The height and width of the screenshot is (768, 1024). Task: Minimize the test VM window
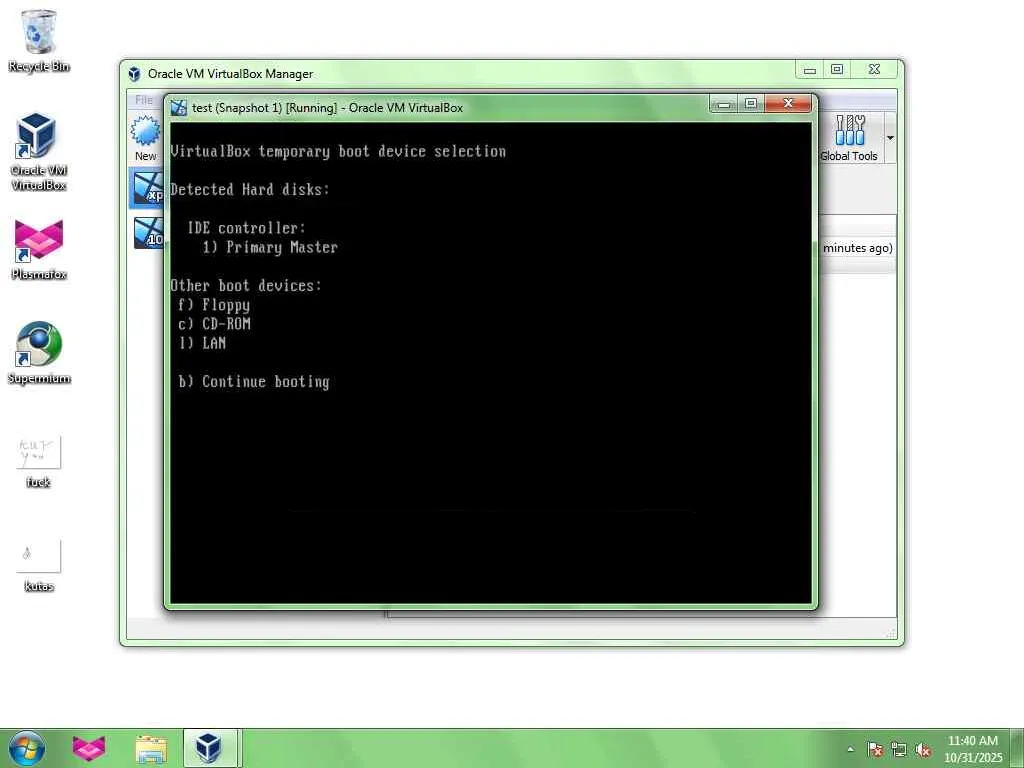(724, 104)
